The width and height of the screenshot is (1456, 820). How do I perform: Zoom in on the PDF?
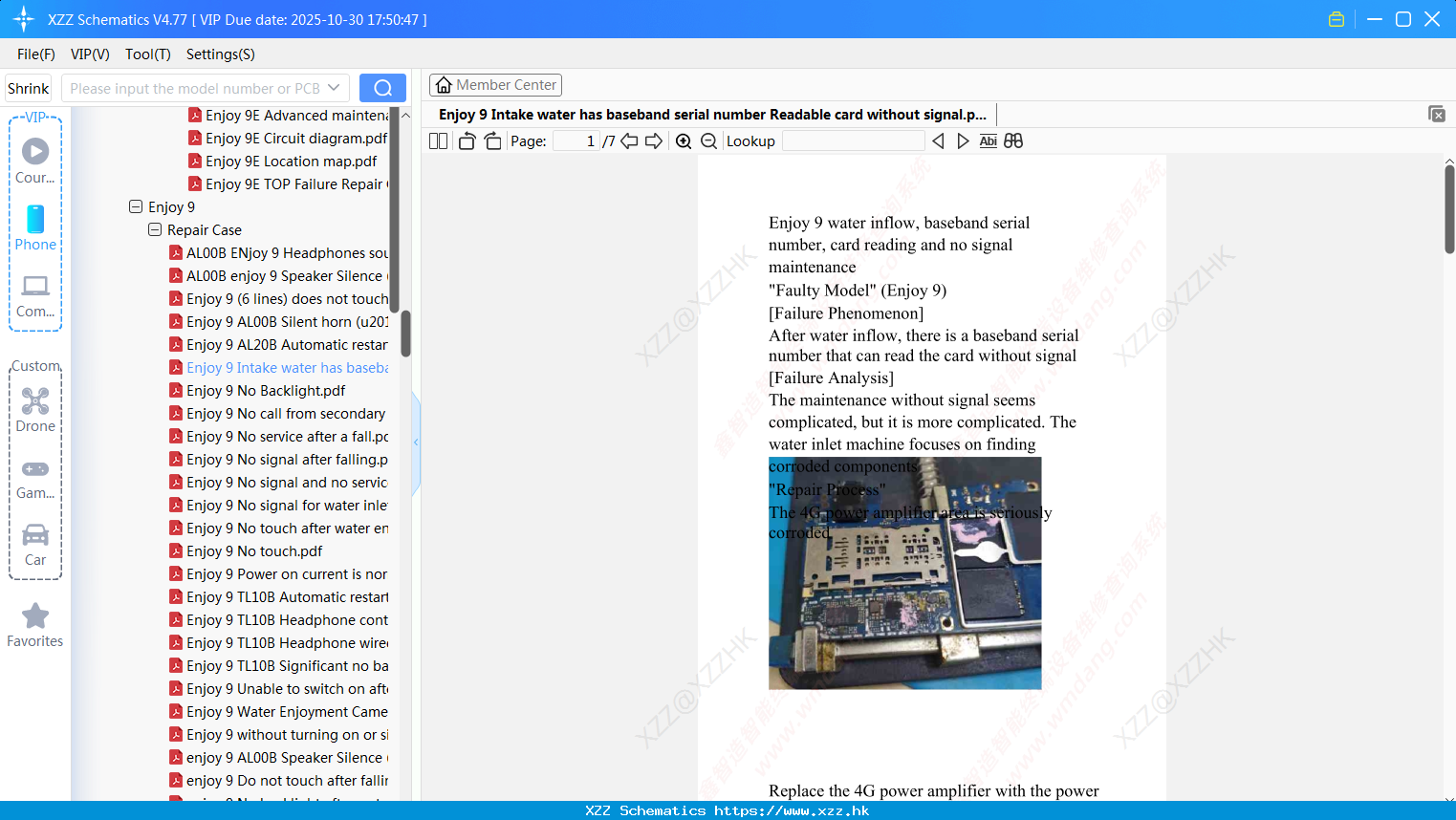pyautogui.click(x=684, y=140)
